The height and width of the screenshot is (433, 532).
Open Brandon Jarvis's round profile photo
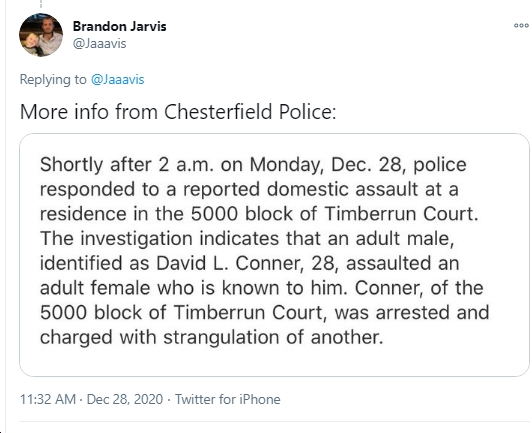pos(41,35)
